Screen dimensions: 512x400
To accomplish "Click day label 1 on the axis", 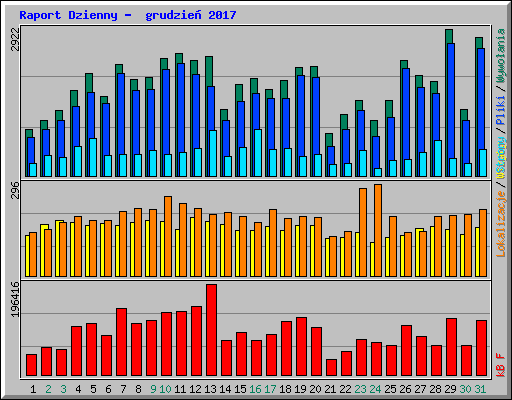I will pyautogui.click(x=33, y=389).
